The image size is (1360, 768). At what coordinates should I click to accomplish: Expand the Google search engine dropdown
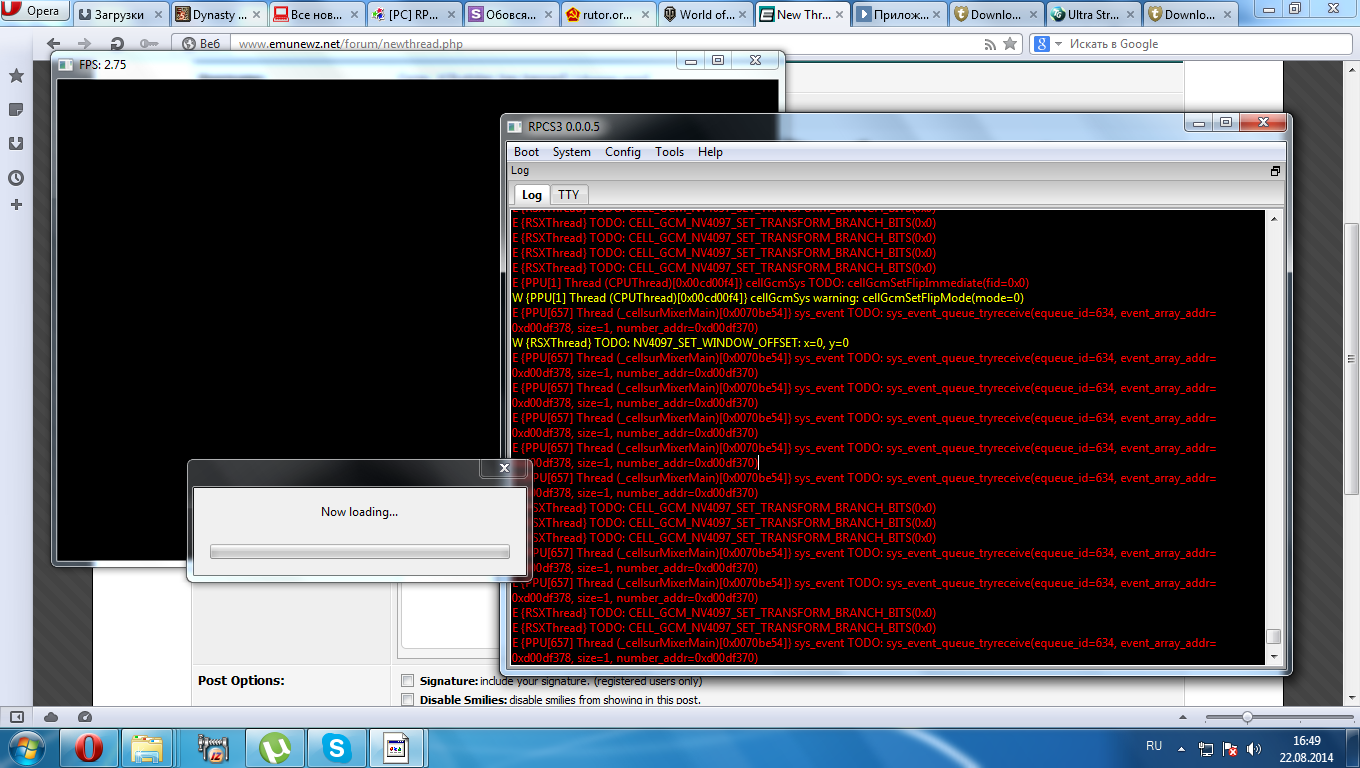[x=1047, y=44]
